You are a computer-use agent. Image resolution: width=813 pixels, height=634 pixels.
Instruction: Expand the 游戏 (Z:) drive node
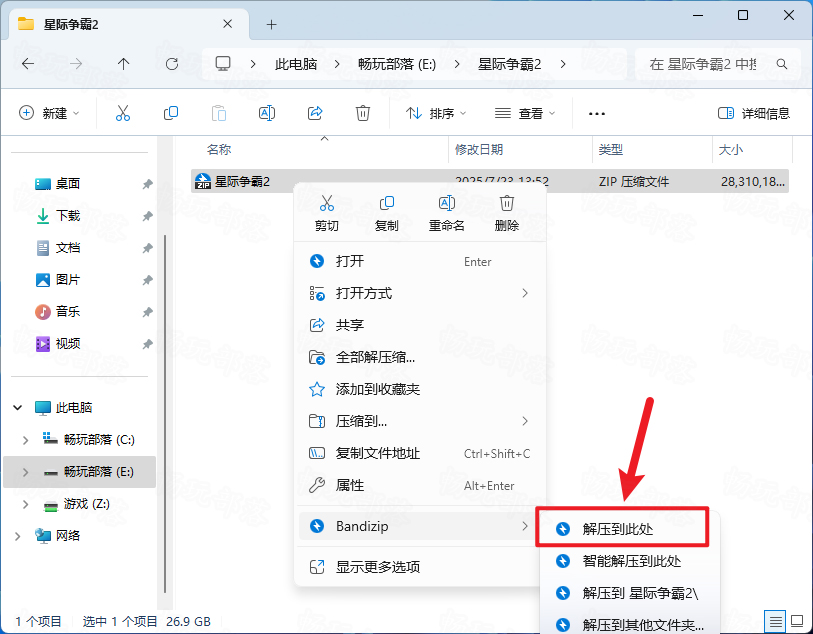coord(25,504)
